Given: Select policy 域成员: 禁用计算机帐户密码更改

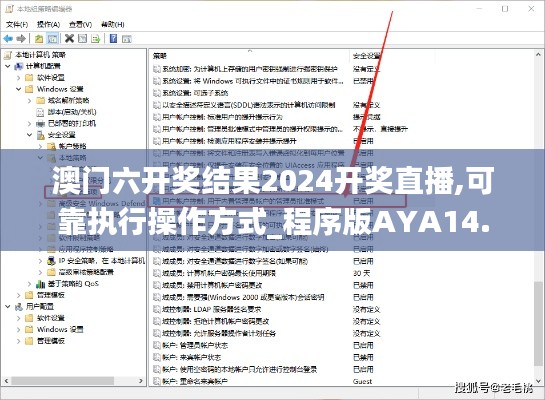Looking at the screenshot, I should point(212,285).
